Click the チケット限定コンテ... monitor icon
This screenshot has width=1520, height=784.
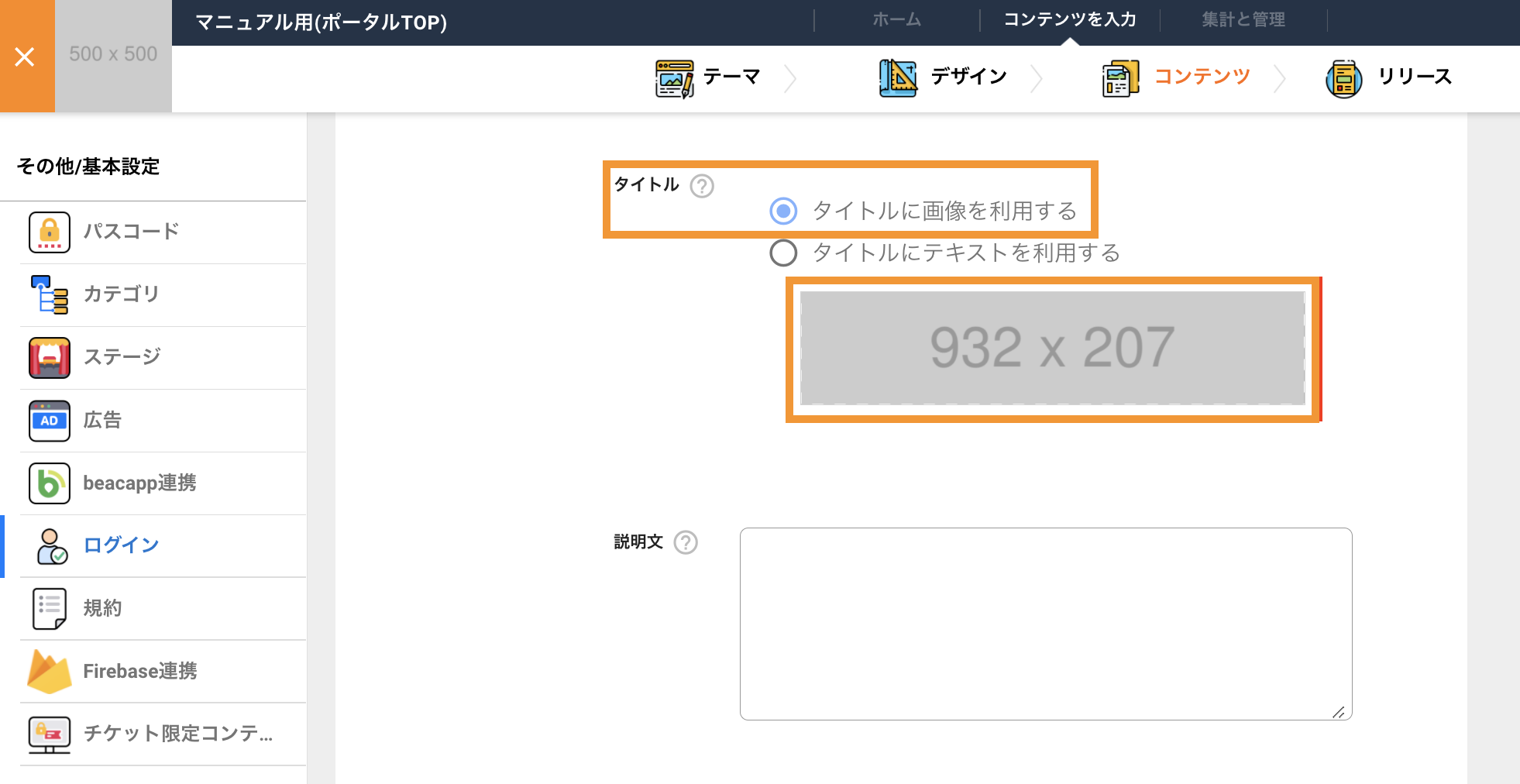click(50, 734)
